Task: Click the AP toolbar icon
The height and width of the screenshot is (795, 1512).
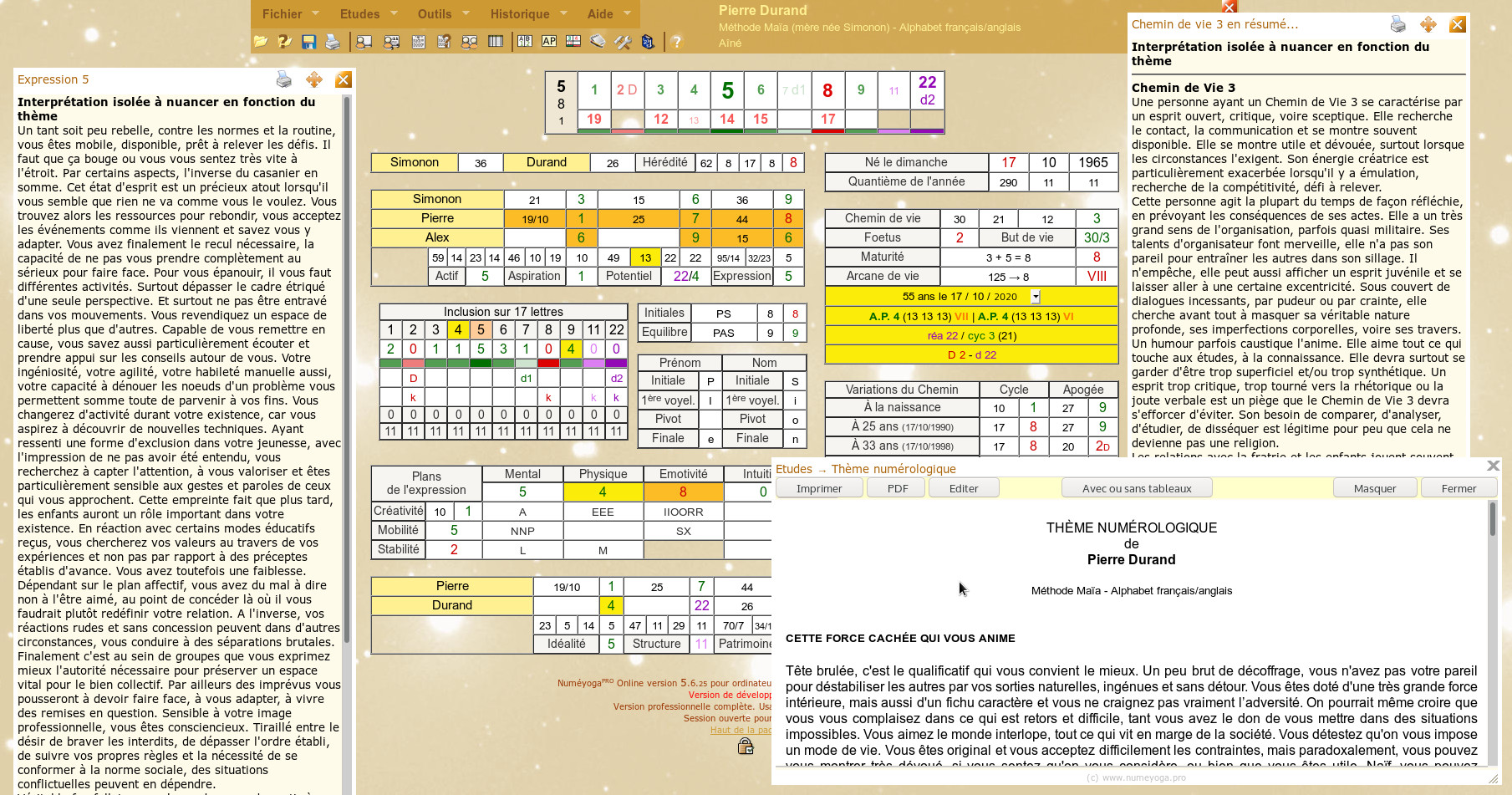Action: pyautogui.click(x=549, y=41)
